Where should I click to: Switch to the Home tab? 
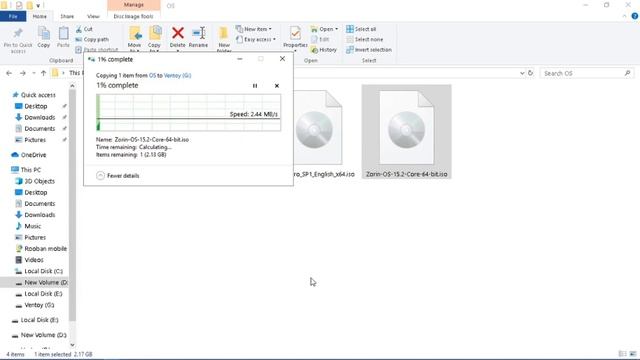click(x=40, y=16)
